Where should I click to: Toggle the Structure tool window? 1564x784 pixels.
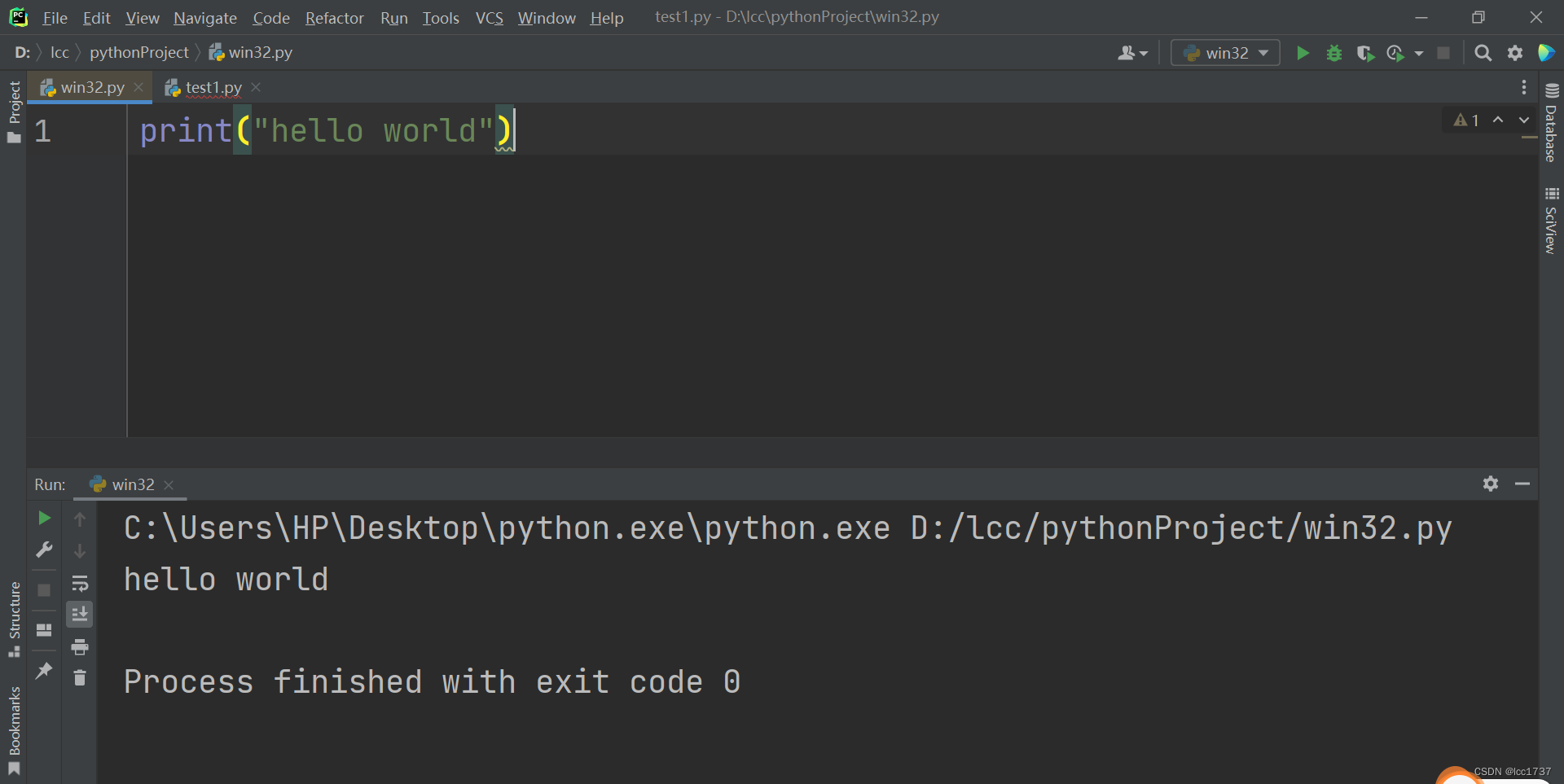pos(14,619)
